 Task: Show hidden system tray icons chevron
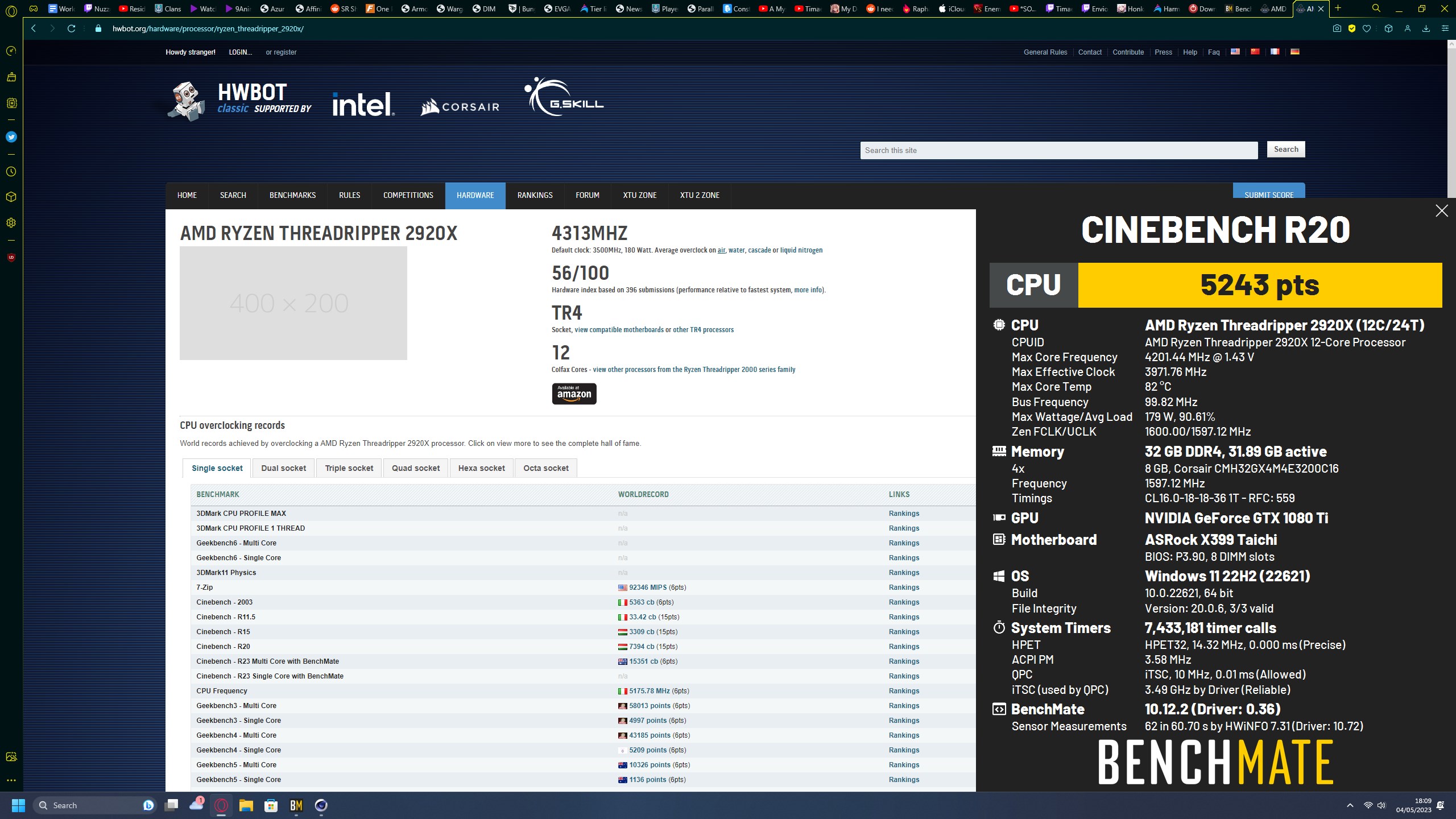pyautogui.click(x=1350, y=805)
